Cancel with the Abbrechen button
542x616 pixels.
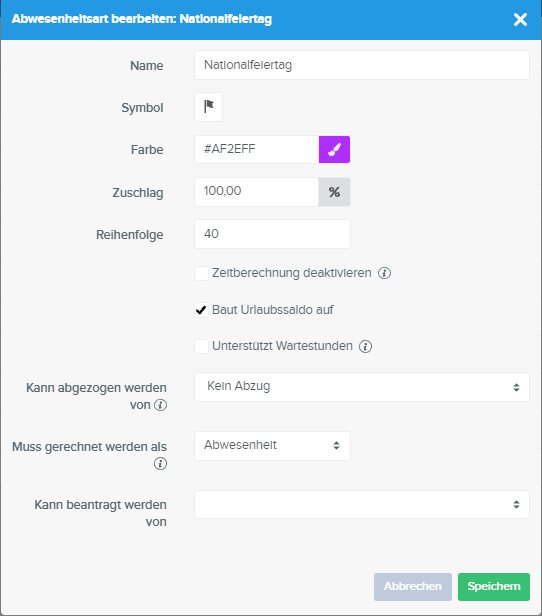tap(412, 587)
